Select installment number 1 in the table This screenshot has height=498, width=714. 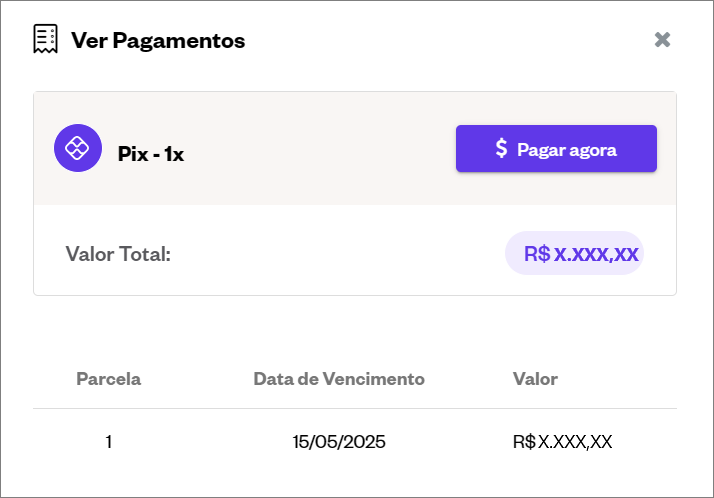click(x=108, y=442)
